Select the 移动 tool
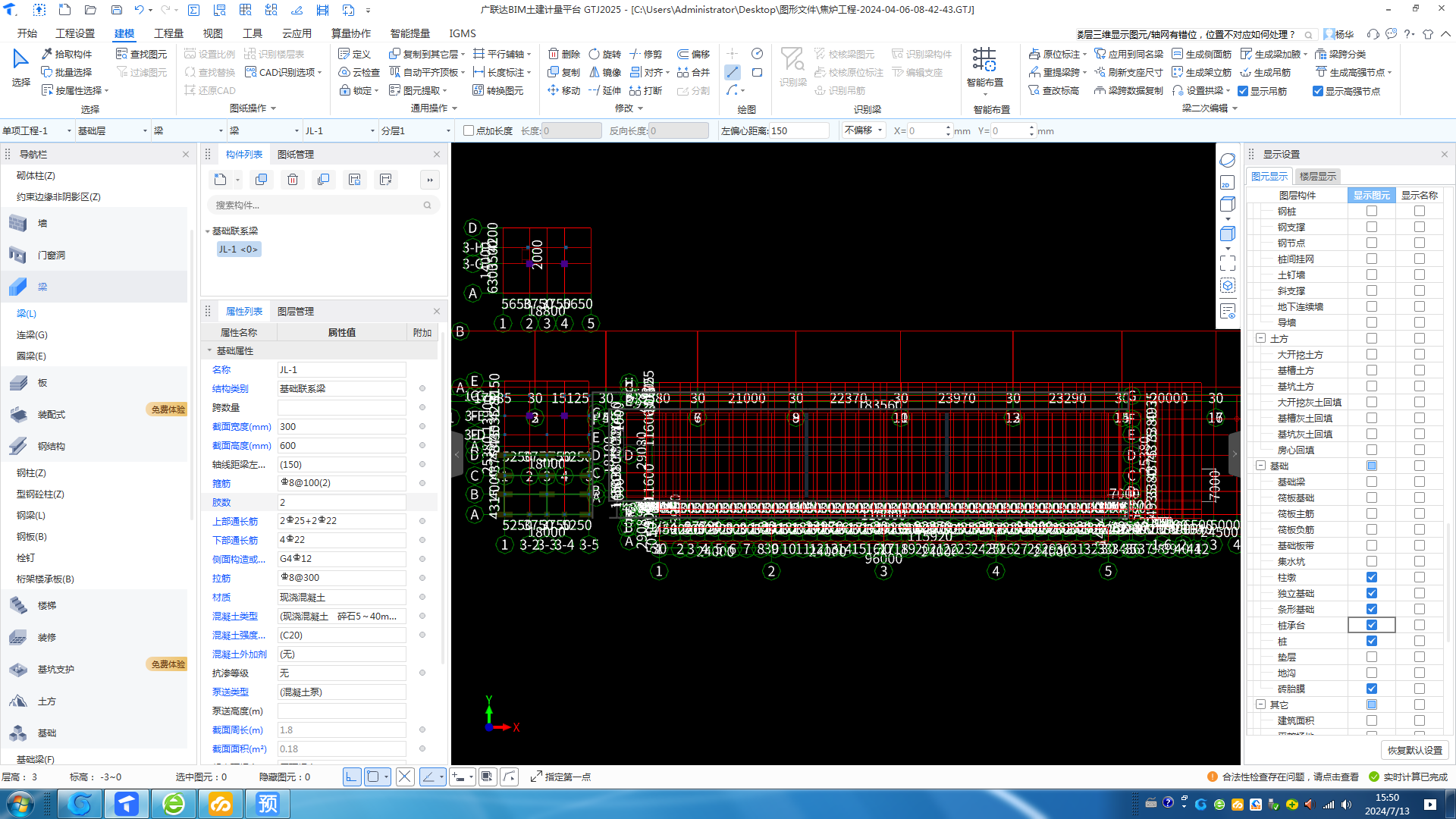The width and height of the screenshot is (1456, 819). [x=564, y=90]
